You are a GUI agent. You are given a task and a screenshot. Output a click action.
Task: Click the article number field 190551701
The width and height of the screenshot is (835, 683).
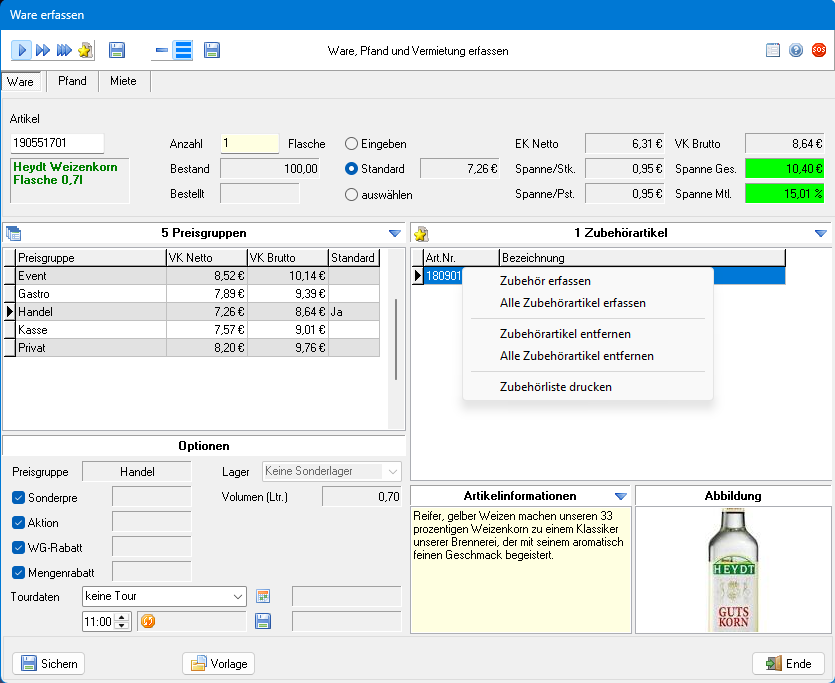[57, 143]
